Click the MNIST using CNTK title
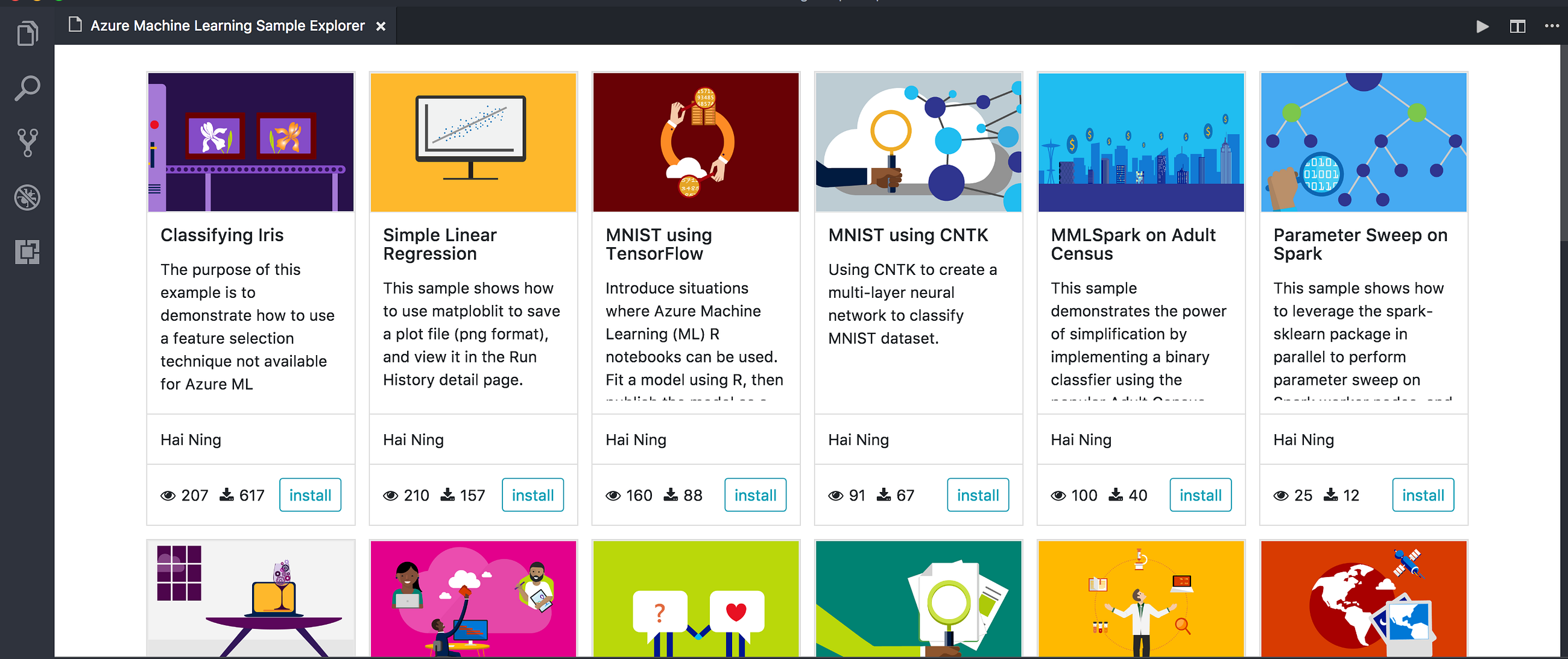 click(x=908, y=235)
